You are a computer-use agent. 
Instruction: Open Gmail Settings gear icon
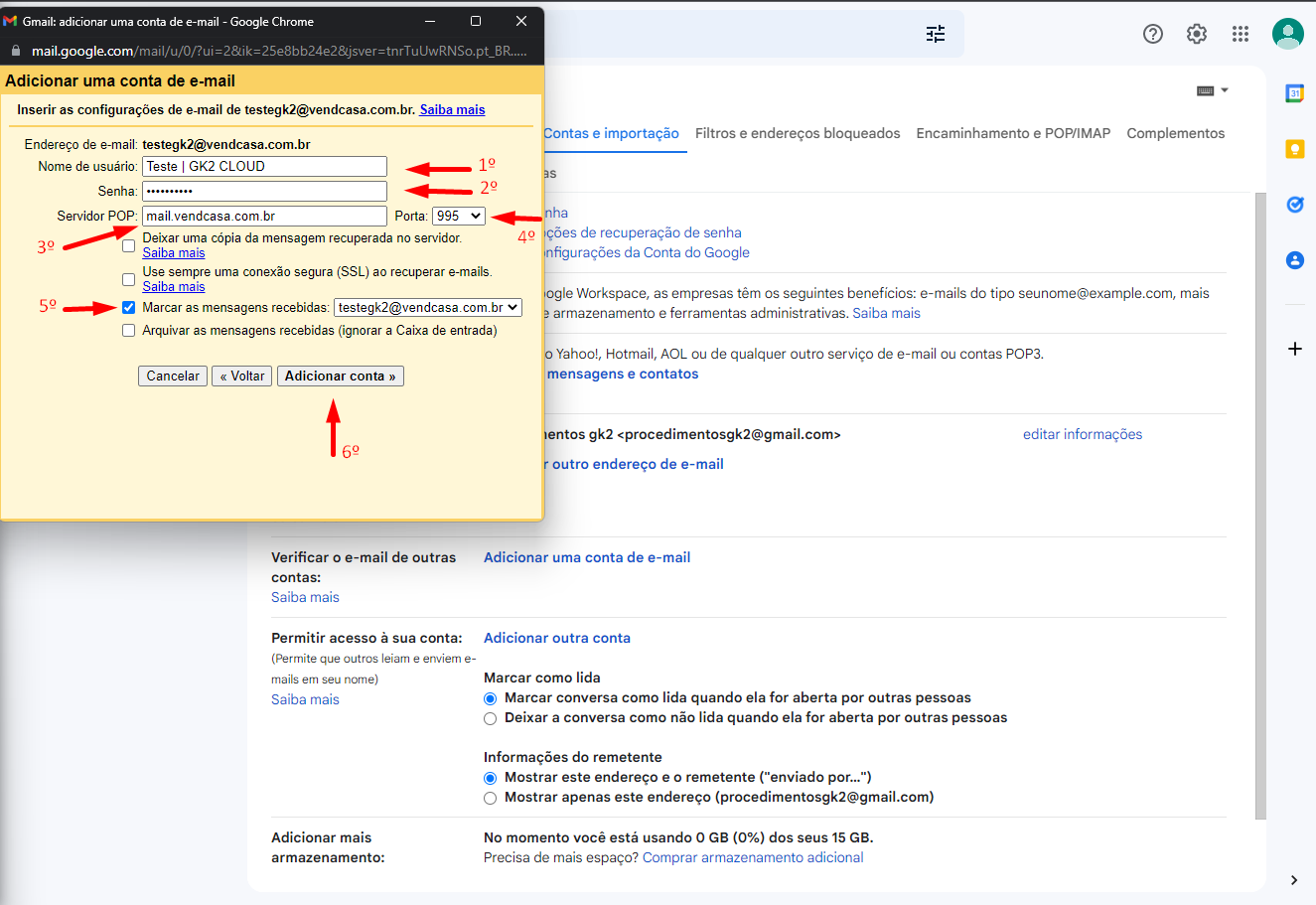[x=1197, y=34]
